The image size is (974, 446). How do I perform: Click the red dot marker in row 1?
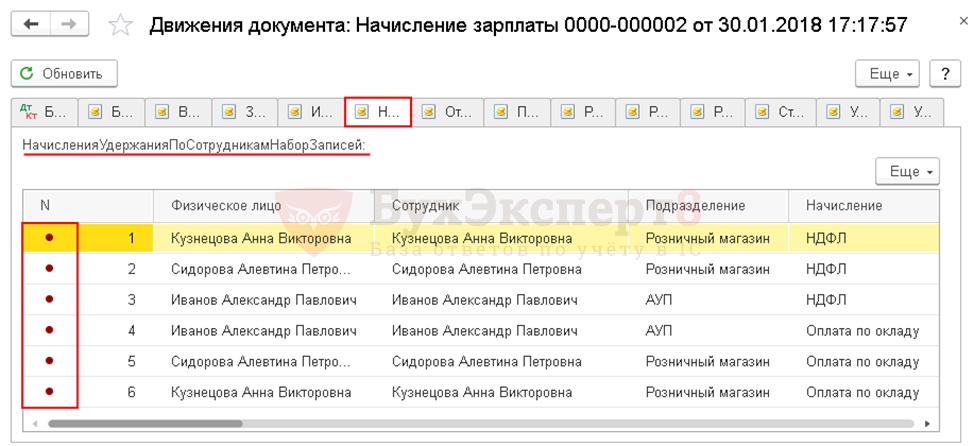tap(49, 239)
